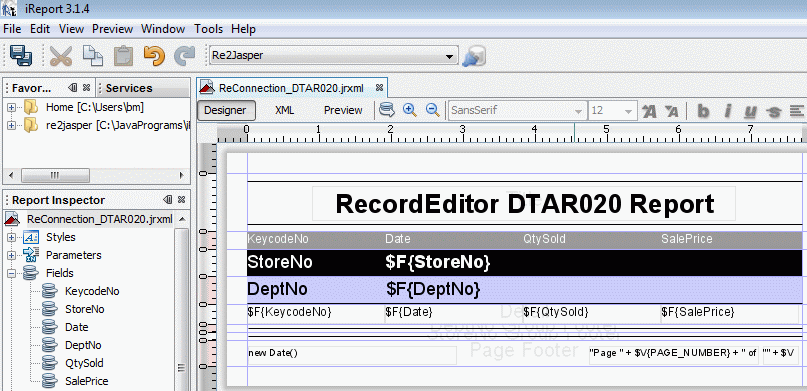This screenshot has height=391, width=807.
Task: Click the Undo arrow icon
Action: point(154,56)
